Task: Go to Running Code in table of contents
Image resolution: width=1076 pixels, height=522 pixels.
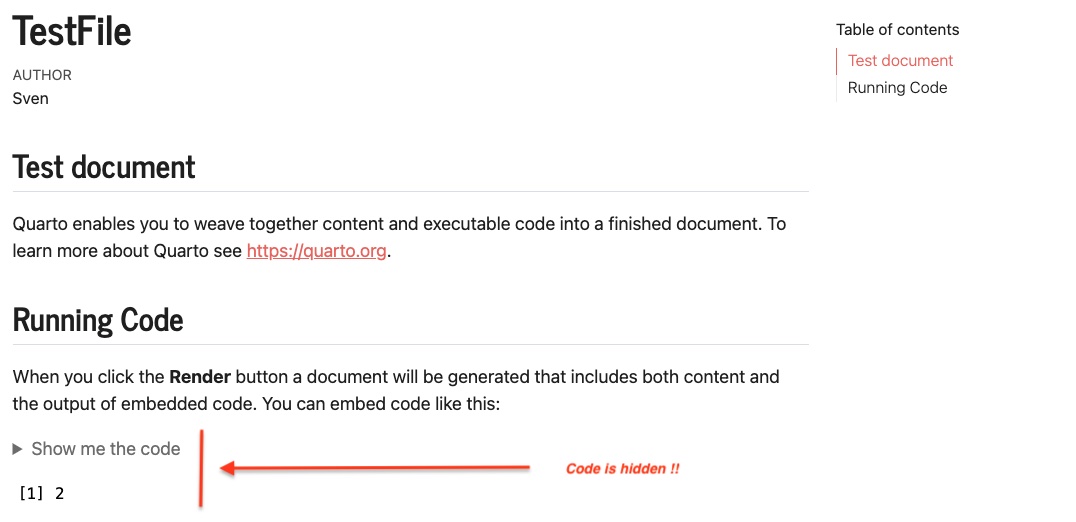Action: 898,88
